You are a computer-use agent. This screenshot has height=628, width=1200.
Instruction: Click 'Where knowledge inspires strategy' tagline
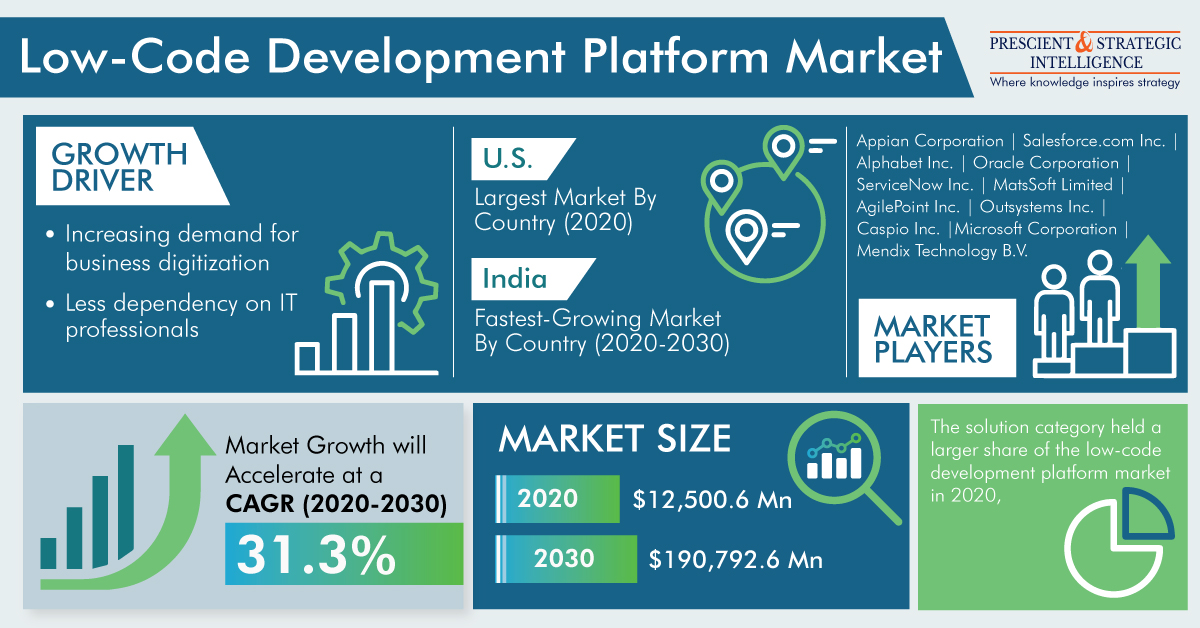(x=1084, y=82)
